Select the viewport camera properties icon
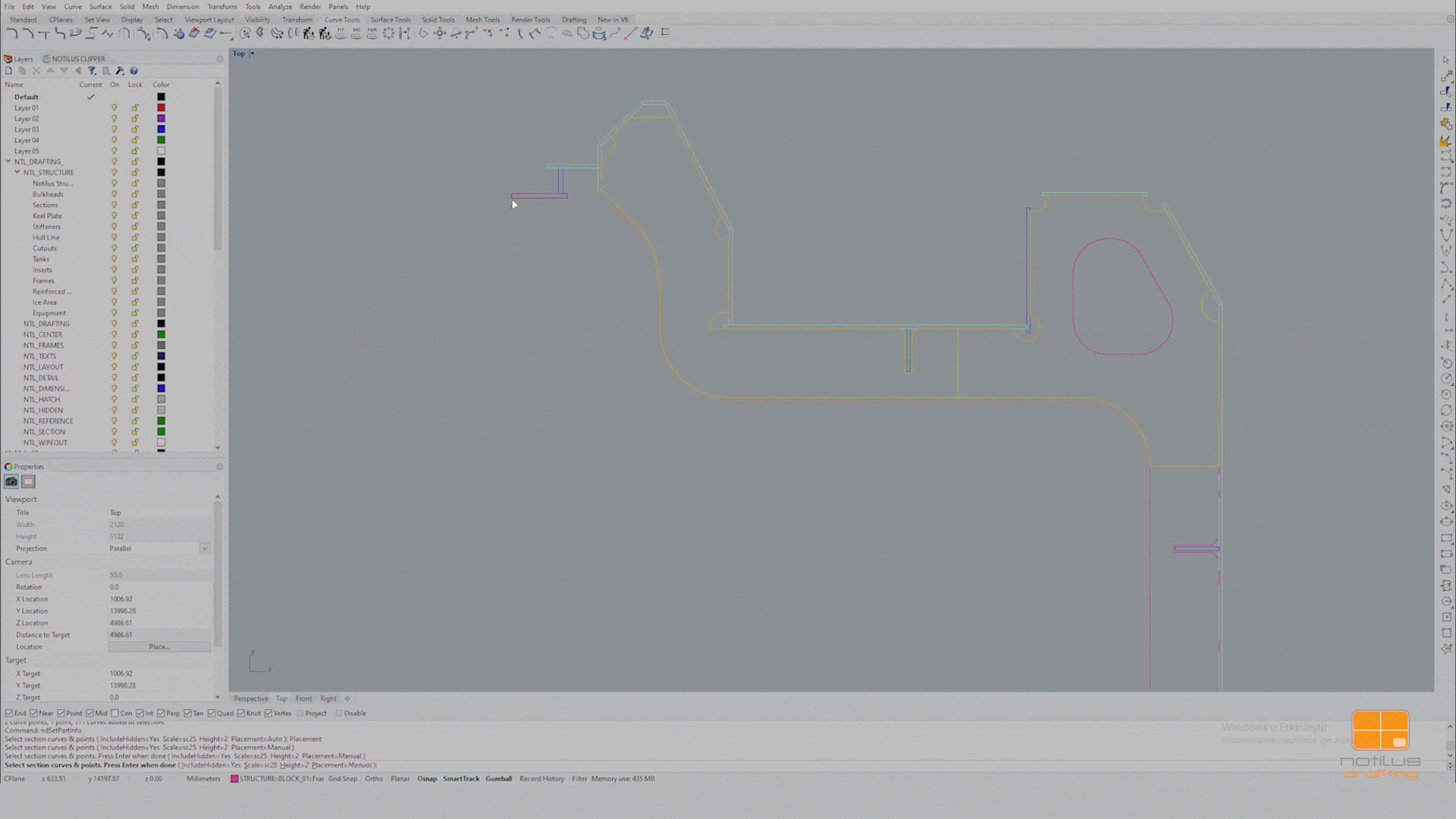 click(x=11, y=482)
